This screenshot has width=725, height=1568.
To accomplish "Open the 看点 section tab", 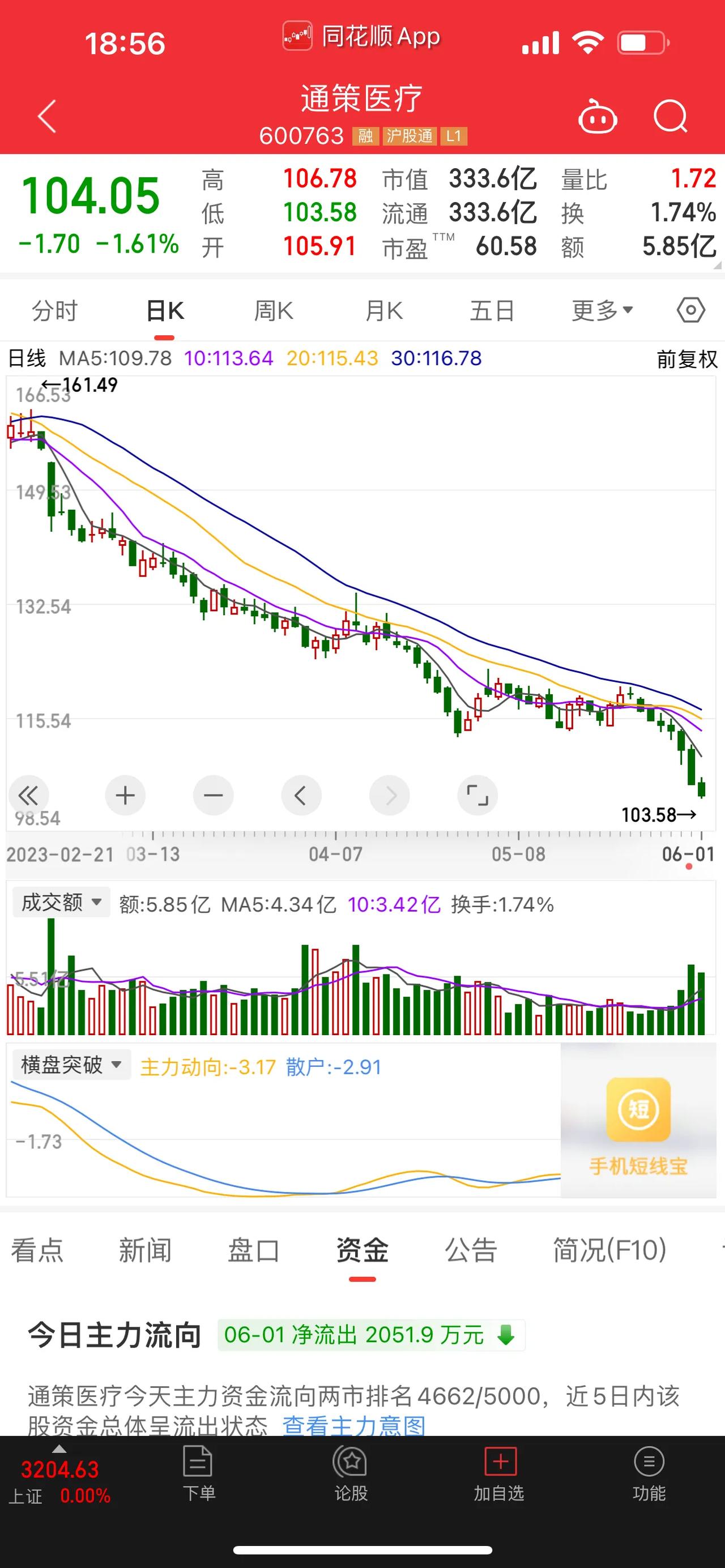I will coord(37,1250).
